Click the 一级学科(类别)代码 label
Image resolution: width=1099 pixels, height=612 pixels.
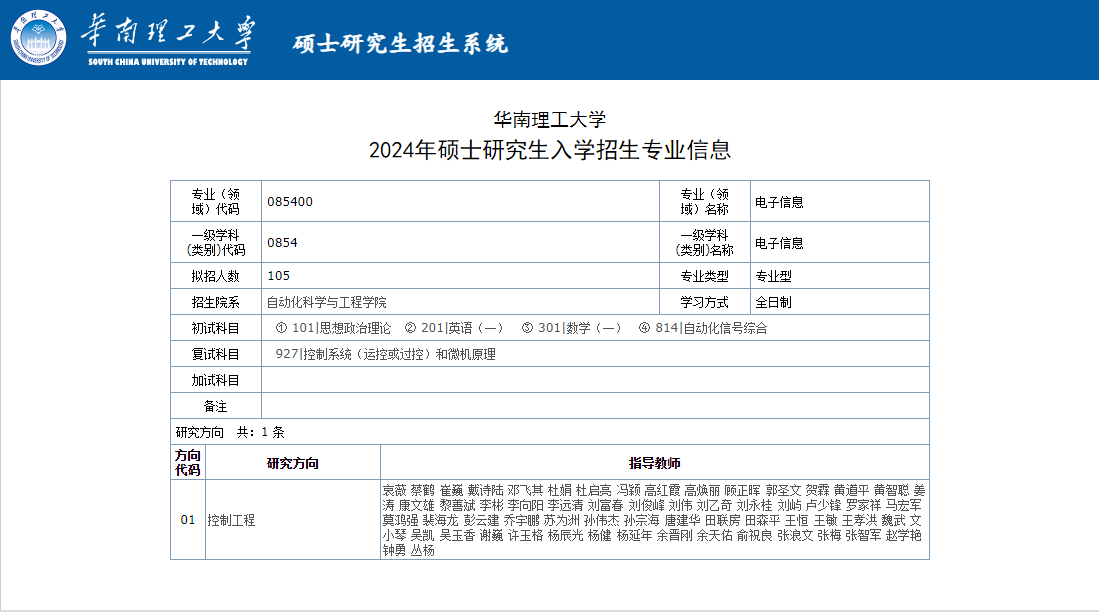click(x=216, y=243)
